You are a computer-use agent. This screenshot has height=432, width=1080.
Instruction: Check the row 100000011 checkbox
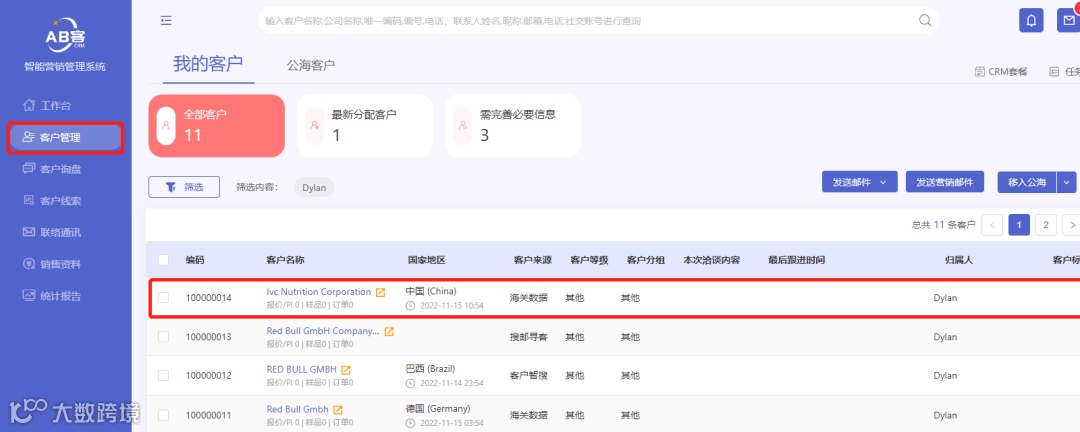click(163, 415)
